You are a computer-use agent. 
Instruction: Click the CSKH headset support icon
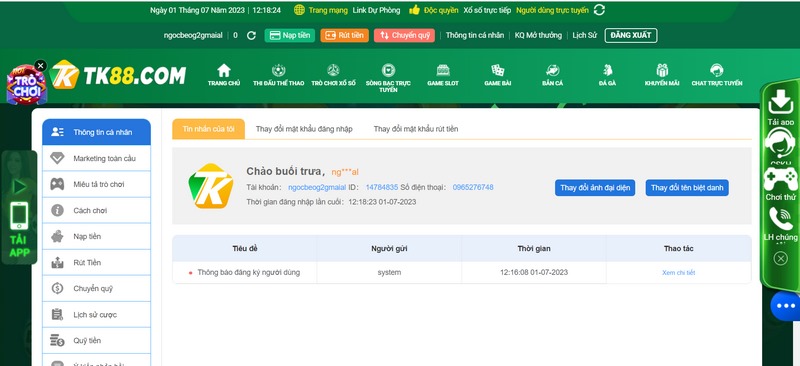click(781, 143)
